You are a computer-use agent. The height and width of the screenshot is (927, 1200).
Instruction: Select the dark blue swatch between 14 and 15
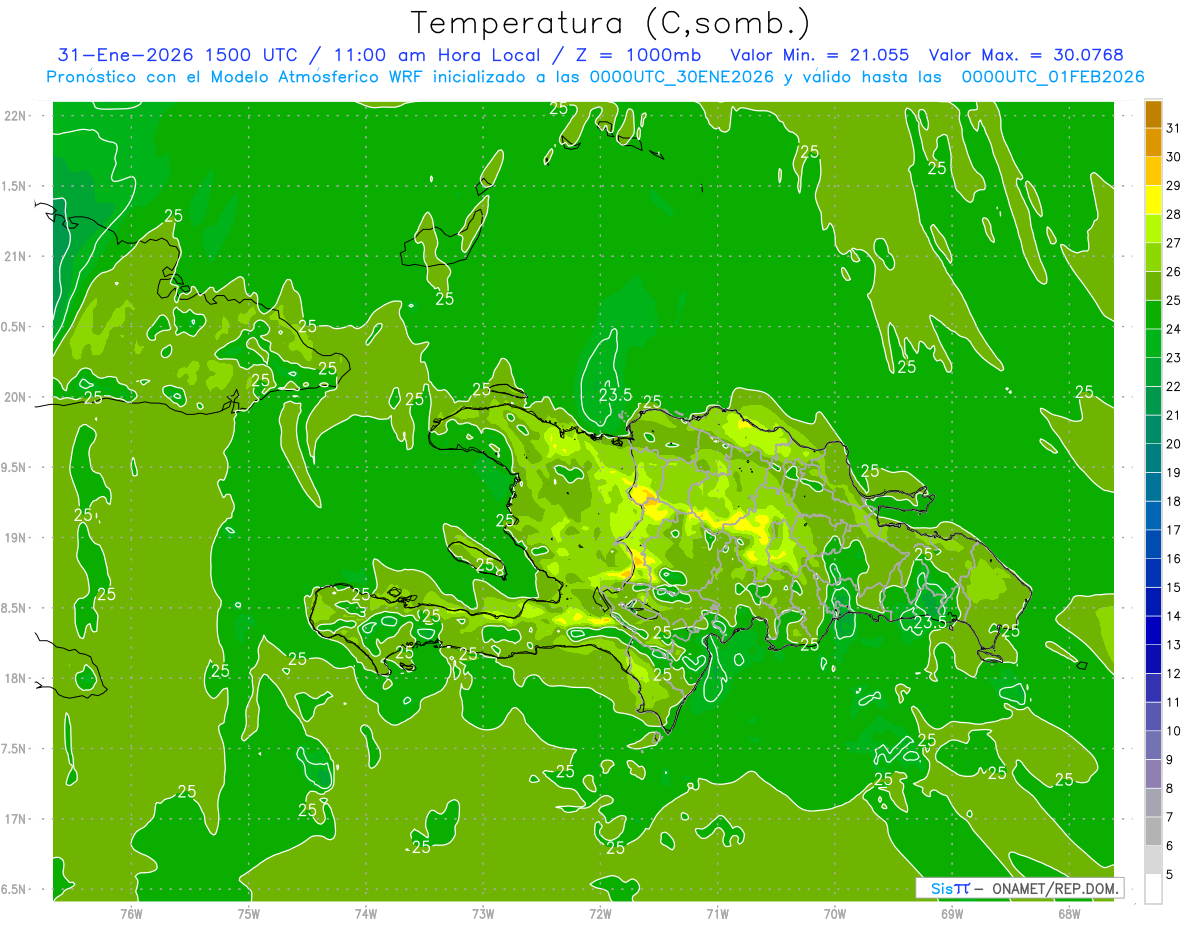tap(1153, 602)
